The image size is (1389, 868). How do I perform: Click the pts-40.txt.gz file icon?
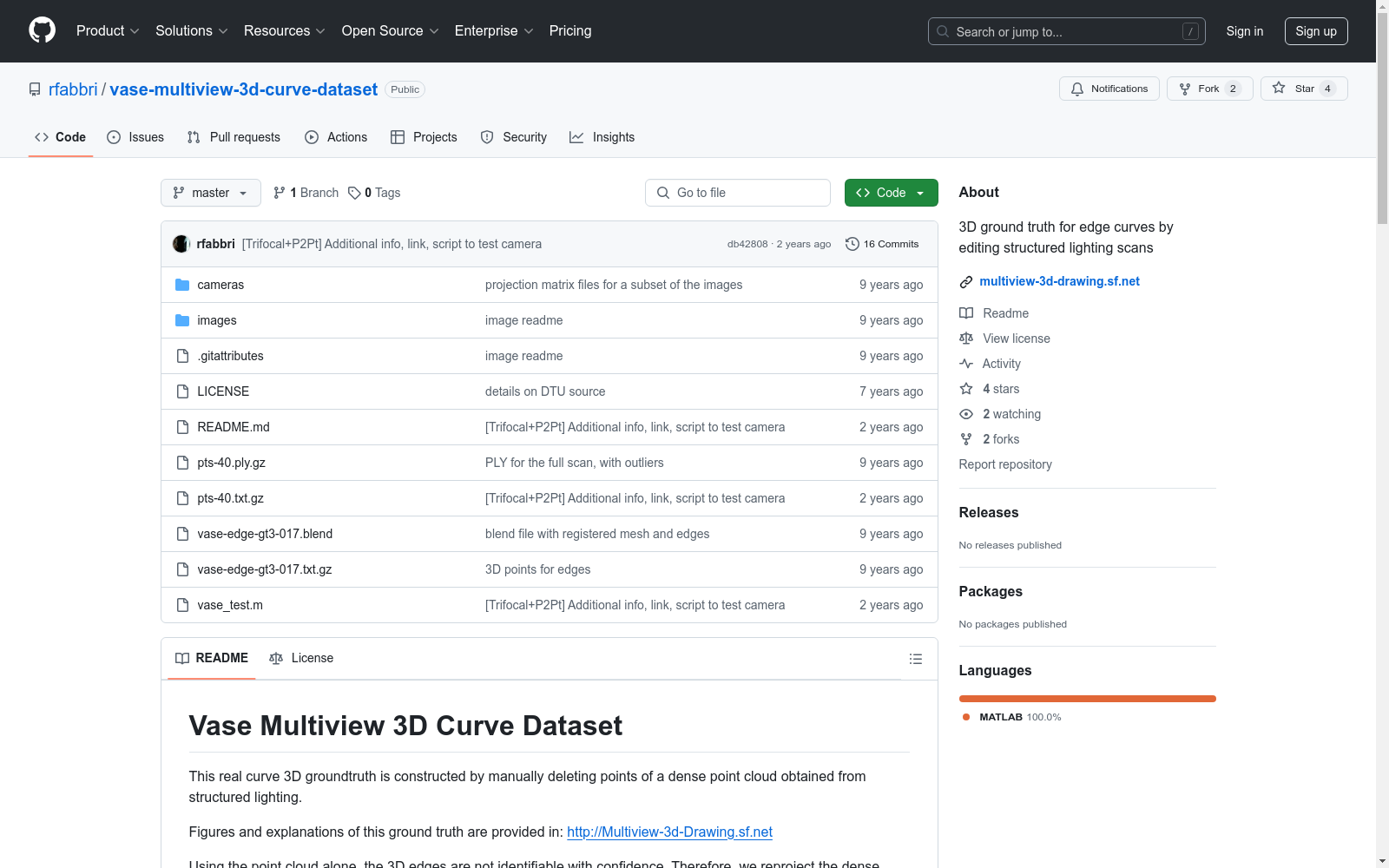(x=182, y=498)
